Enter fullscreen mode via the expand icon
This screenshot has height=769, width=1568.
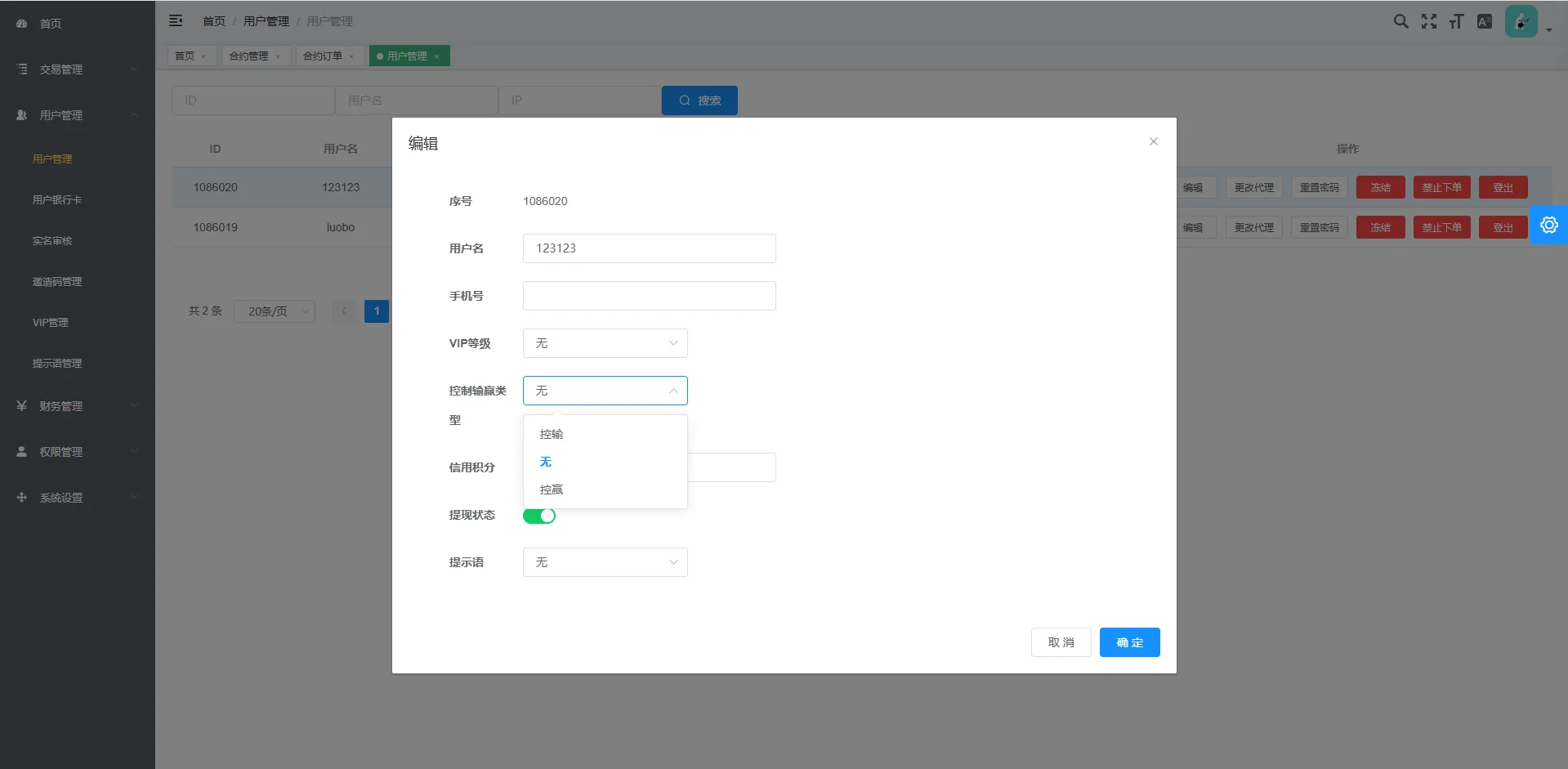coord(1428,21)
